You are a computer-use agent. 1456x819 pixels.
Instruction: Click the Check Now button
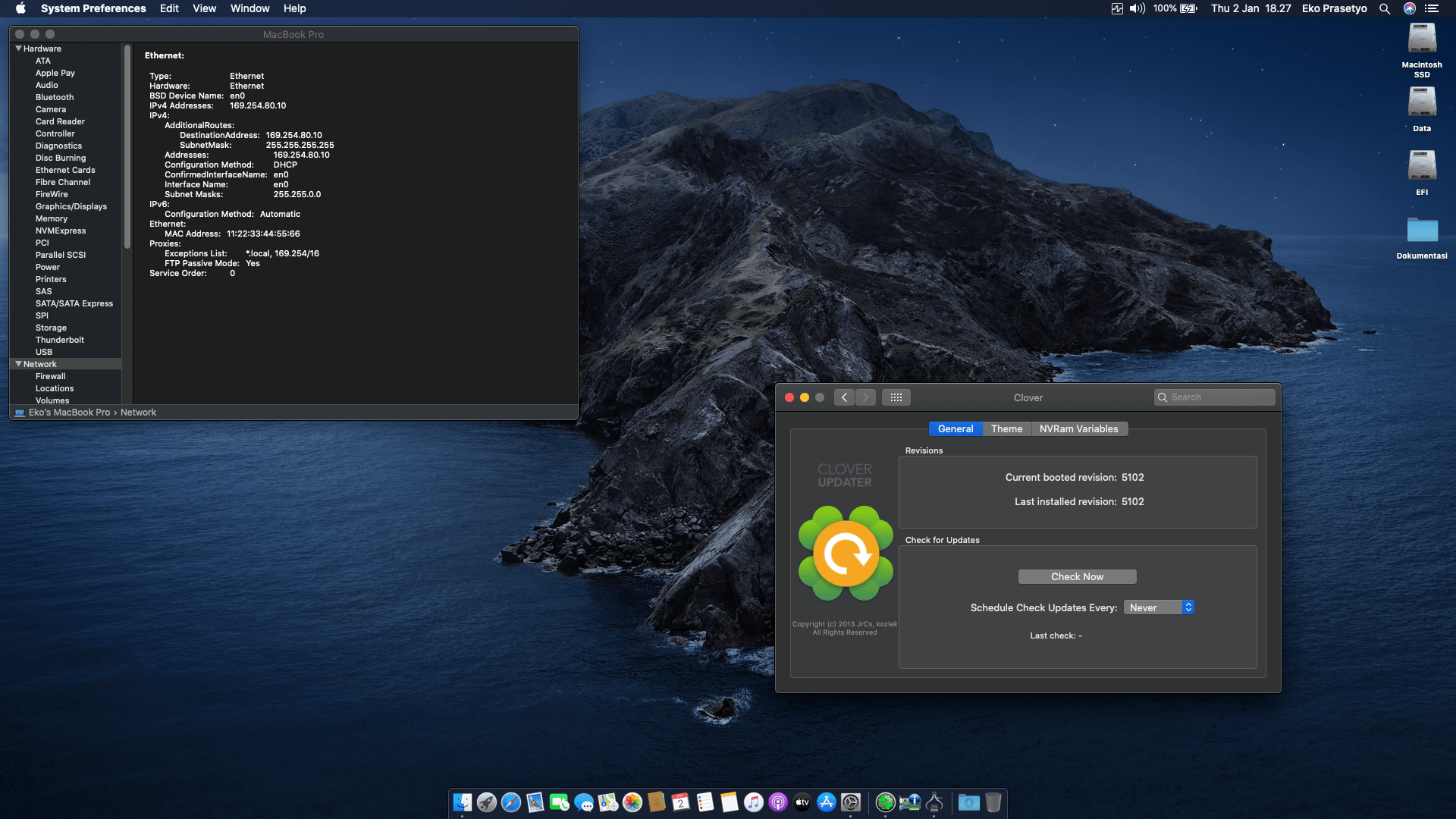click(1077, 576)
